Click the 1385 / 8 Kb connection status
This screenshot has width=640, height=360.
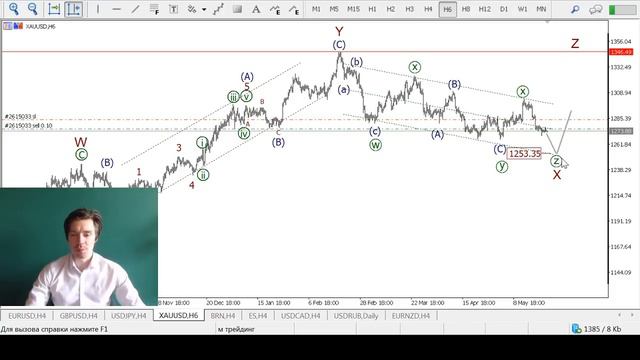pos(597,329)
